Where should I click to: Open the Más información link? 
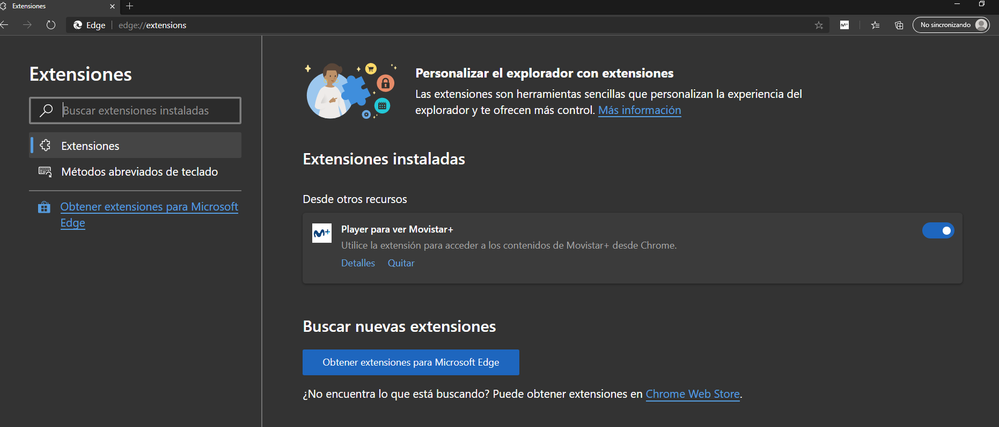click(x=639, y=110)
